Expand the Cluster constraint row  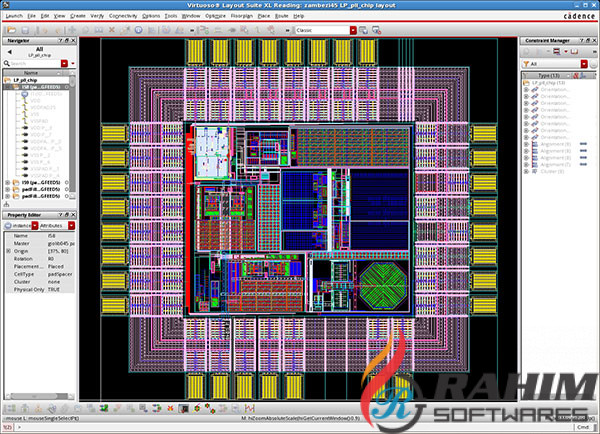tap(526, 171)
